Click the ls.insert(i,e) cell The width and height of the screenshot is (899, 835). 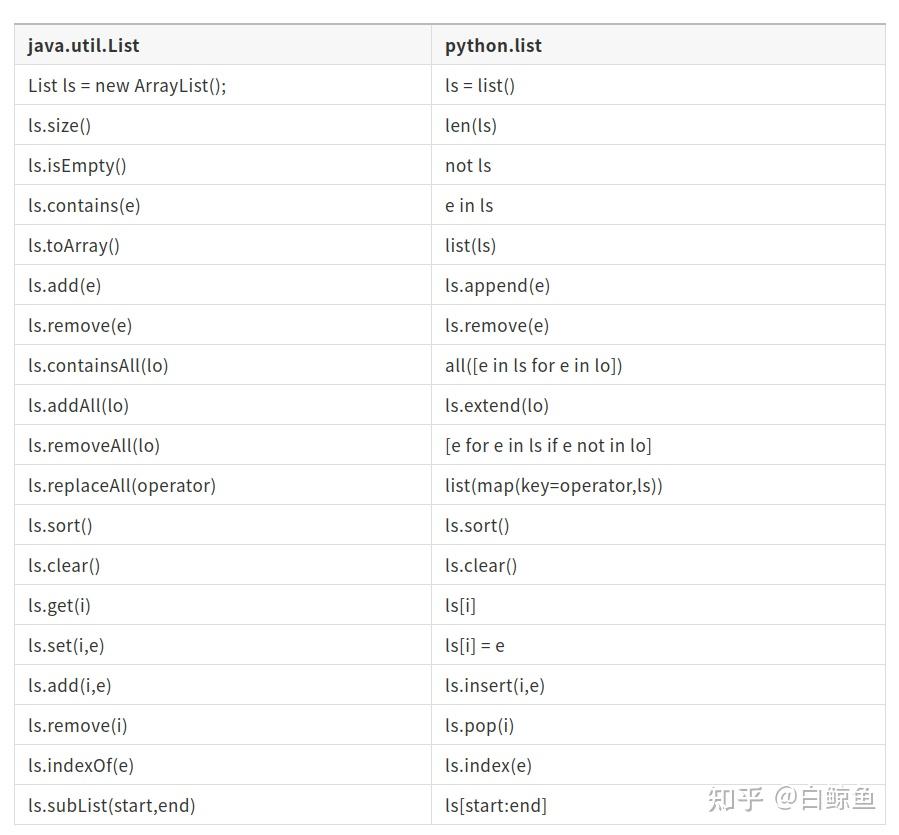(x=495, y=685)
